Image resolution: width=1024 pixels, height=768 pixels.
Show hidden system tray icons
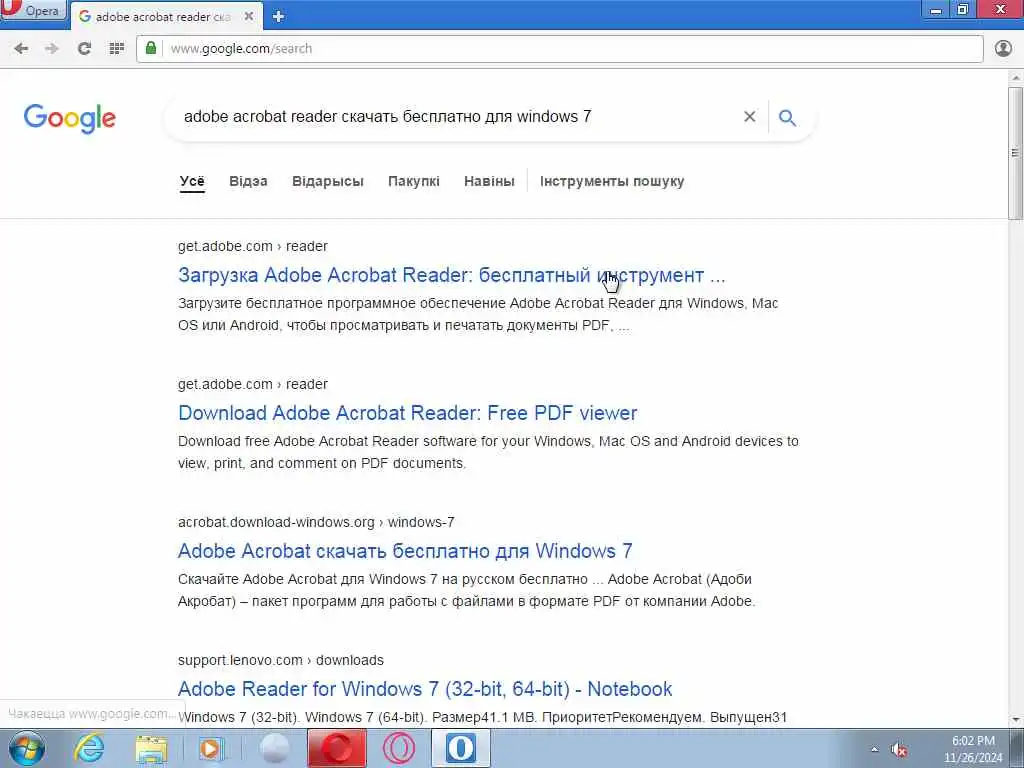coord(874,749)
